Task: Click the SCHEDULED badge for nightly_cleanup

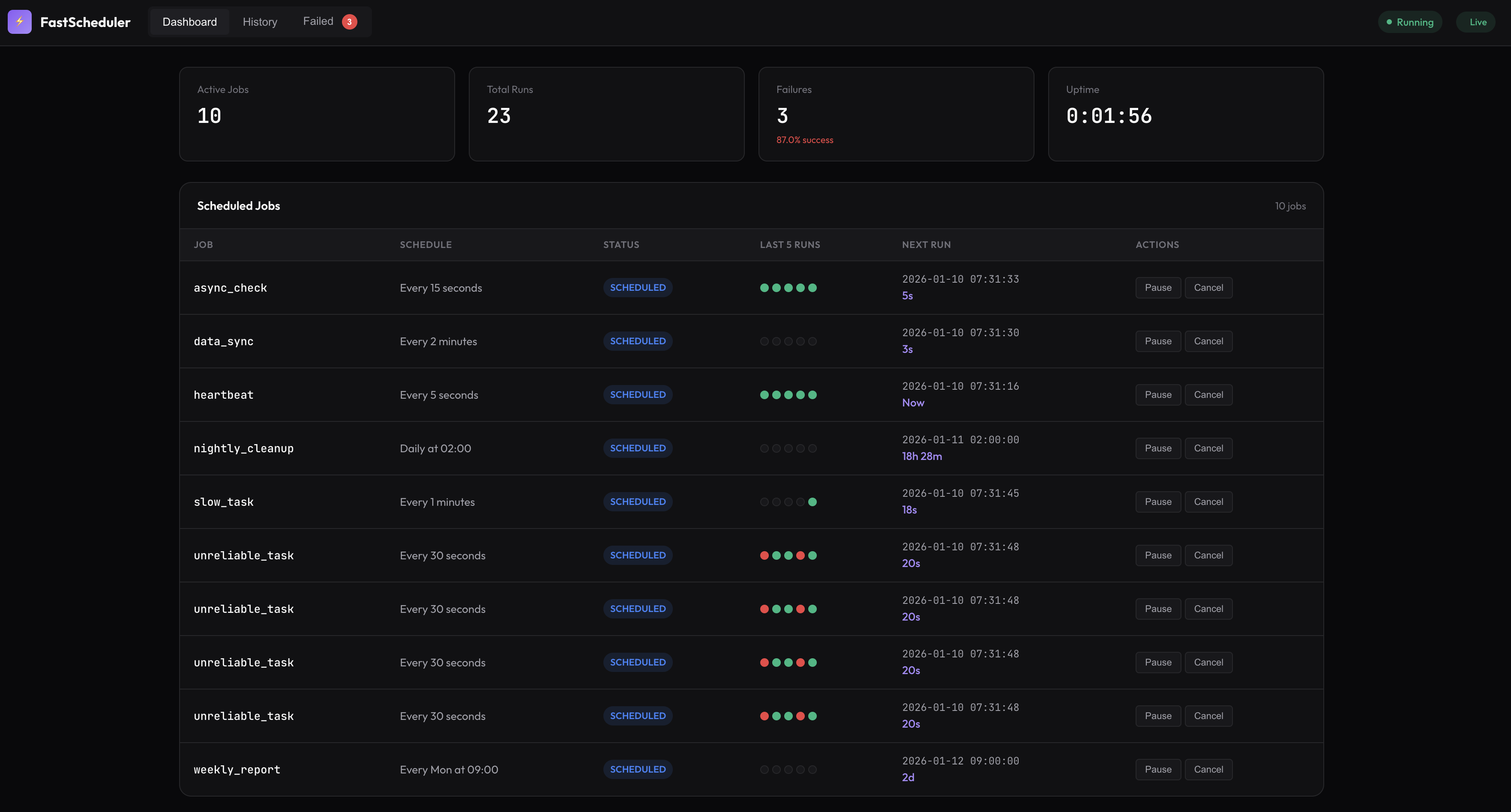Action: click(x=637, y=448)
